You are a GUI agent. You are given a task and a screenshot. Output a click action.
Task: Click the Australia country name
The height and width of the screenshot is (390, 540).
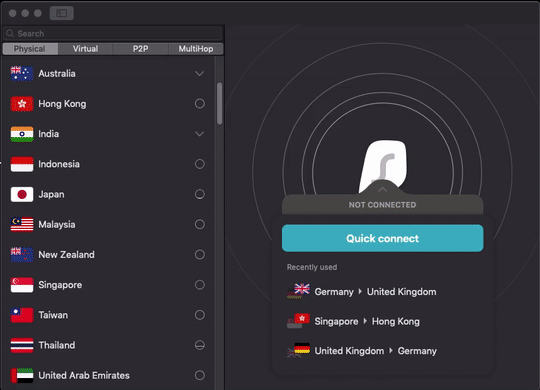[x=57, y=73]
